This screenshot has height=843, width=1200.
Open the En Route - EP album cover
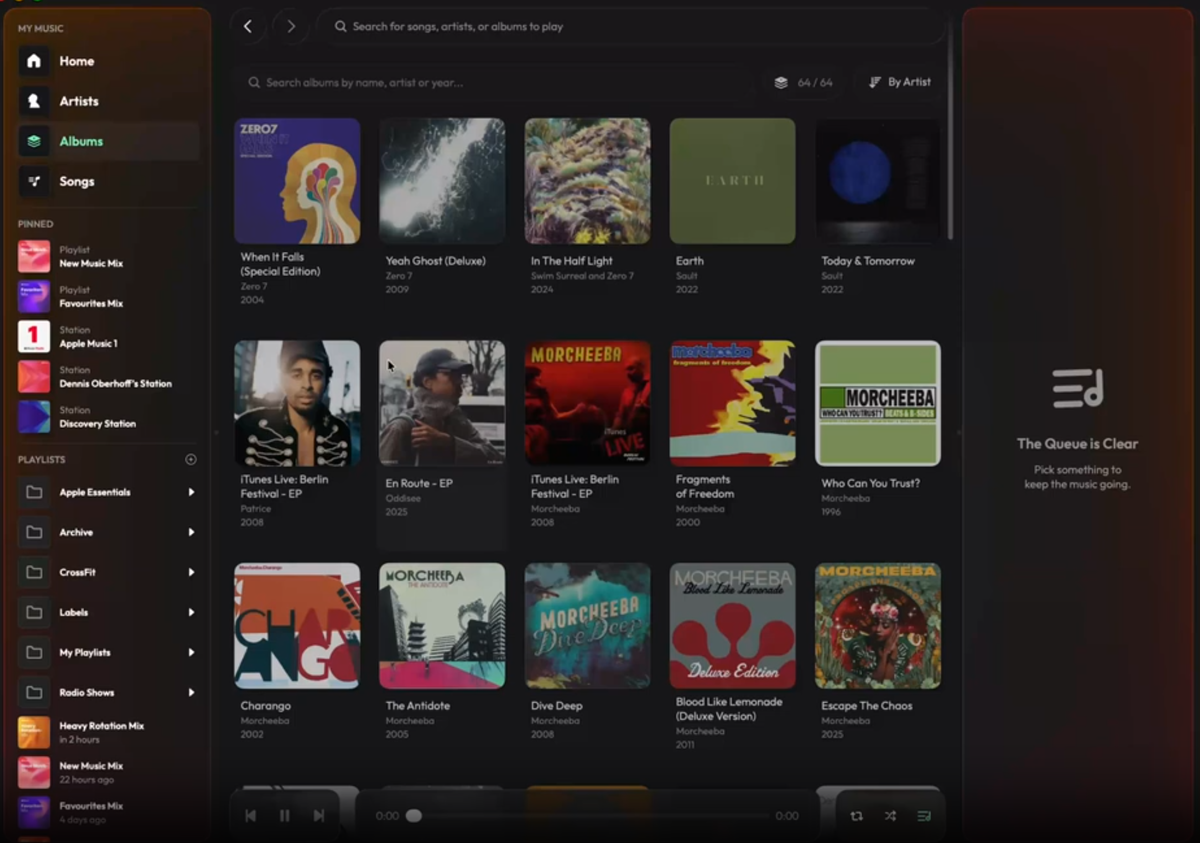pyautogui.click(x=442, y=403)
